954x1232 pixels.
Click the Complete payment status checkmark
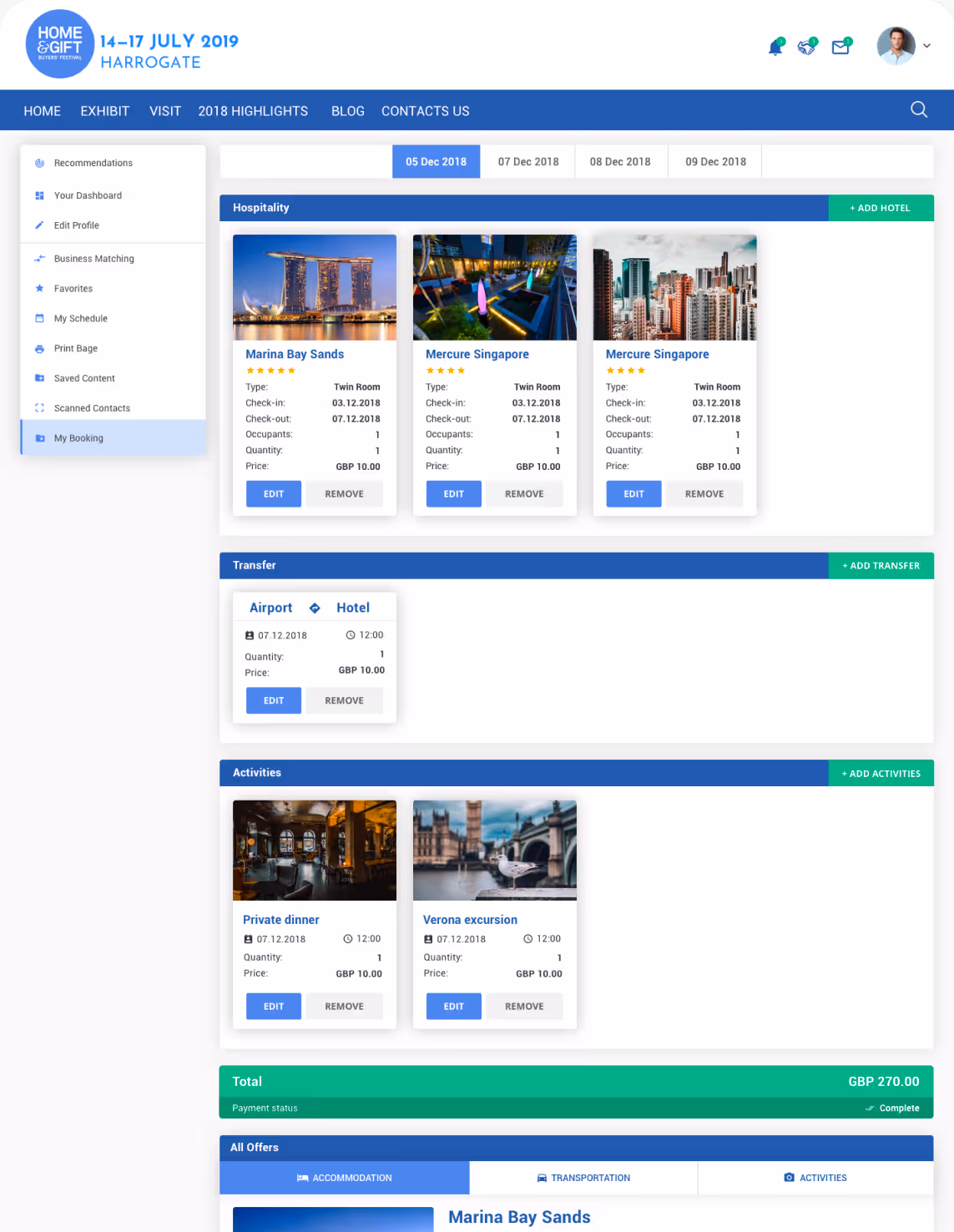[x=870, y=1108]
